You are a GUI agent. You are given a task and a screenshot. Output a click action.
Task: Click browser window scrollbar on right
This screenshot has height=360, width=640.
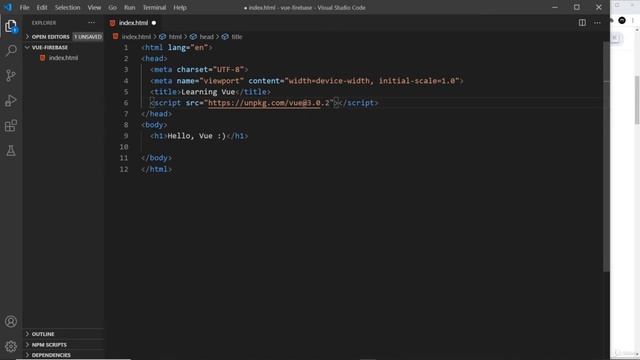coord(637,100)
